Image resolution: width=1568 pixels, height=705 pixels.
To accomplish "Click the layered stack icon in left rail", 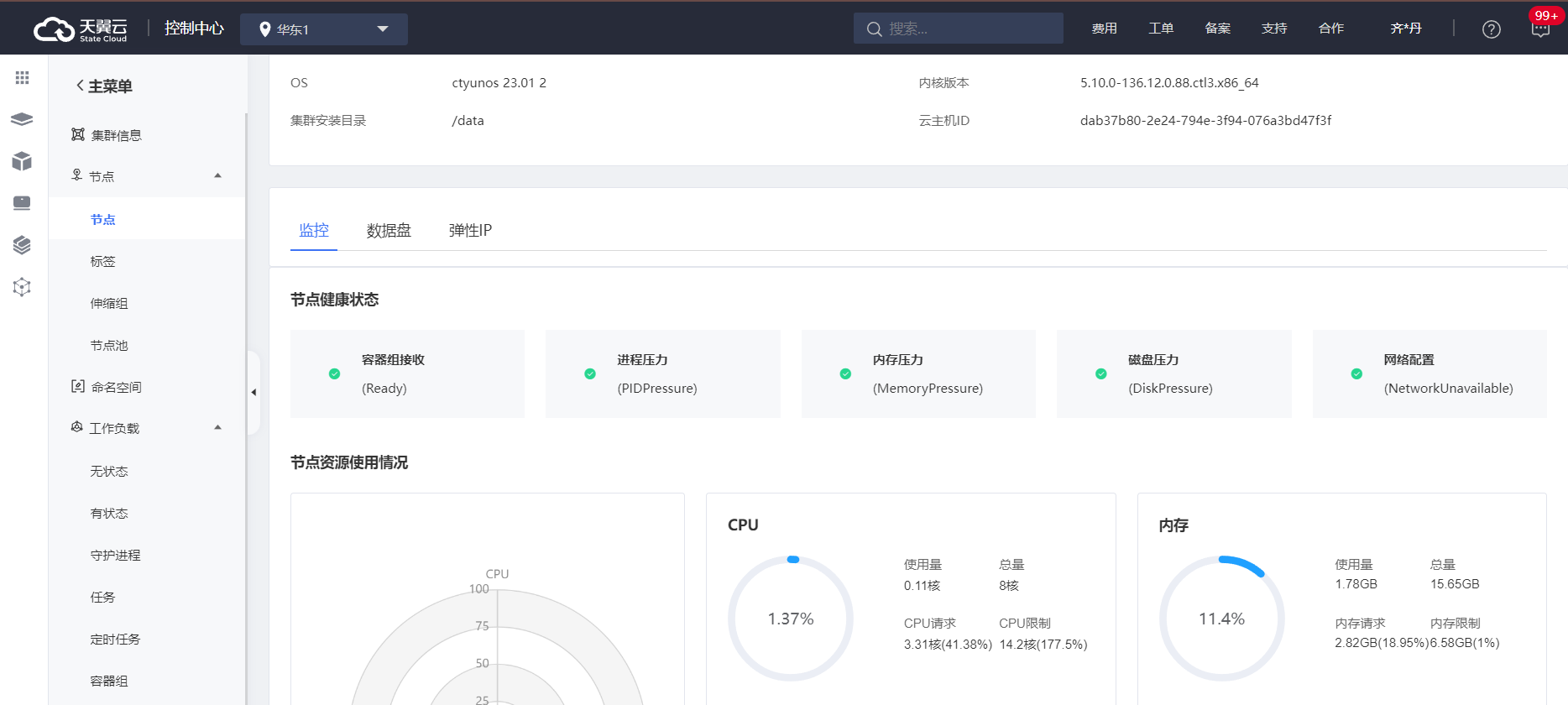I will [x=22, y=245].
